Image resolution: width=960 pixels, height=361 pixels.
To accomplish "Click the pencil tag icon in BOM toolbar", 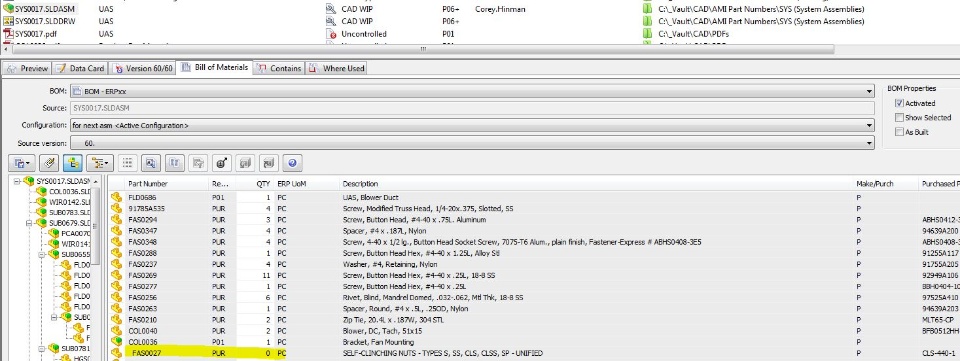I will [50, 163].
